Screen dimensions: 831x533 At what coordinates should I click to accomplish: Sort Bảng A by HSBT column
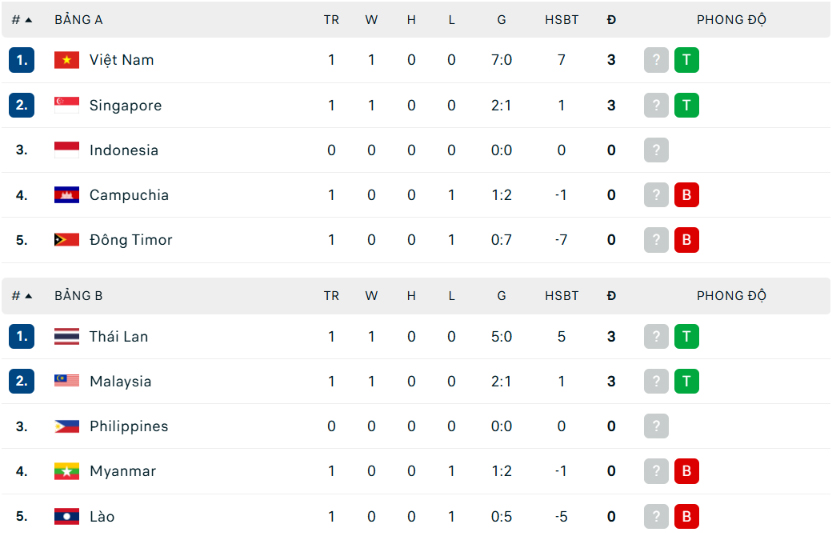pos(561,20)
